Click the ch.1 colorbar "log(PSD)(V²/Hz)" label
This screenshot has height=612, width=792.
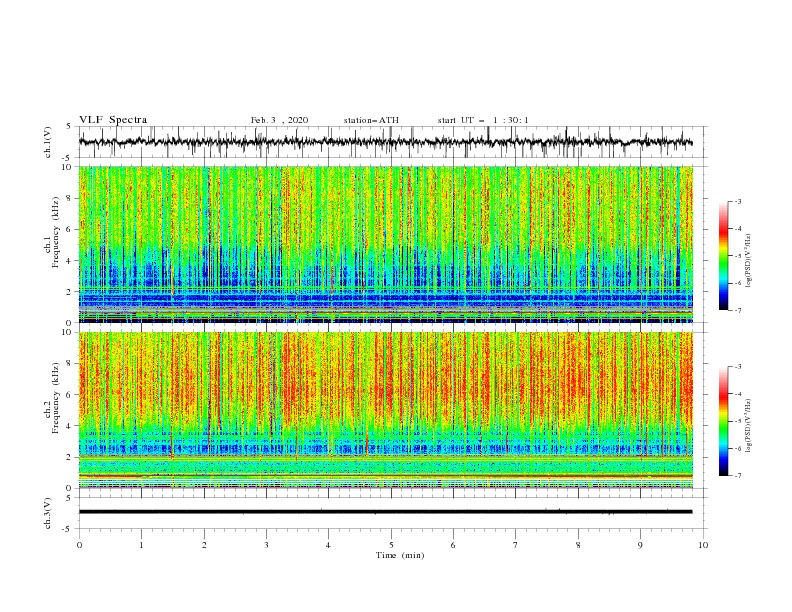click(x=749, y=261)
